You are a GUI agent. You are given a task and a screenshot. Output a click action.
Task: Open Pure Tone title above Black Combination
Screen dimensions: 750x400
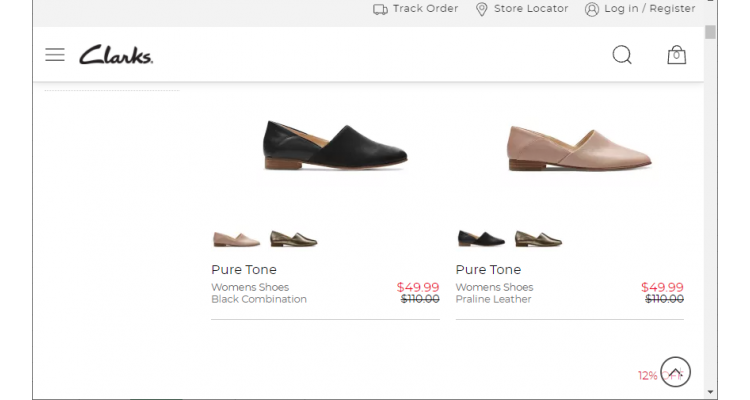(x=244, y=269)
